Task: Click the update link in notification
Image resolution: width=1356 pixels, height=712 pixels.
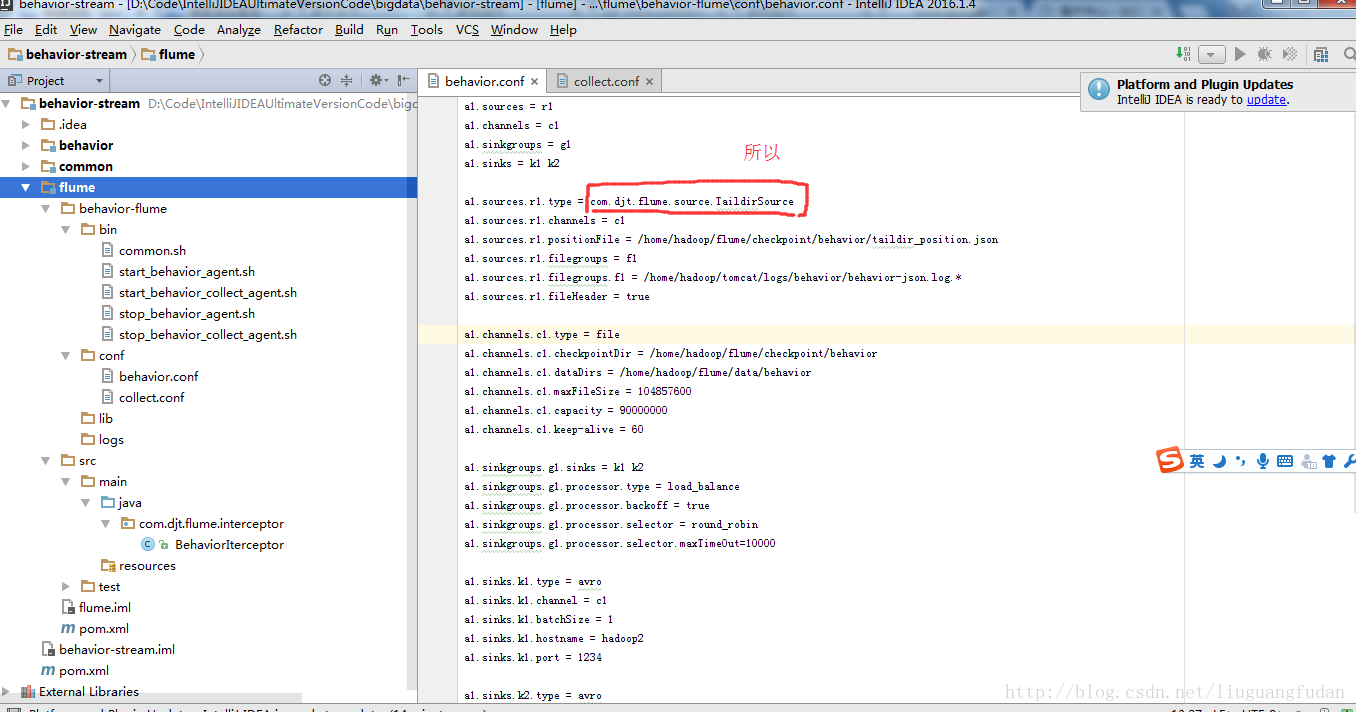Action: click(1266, 100)
